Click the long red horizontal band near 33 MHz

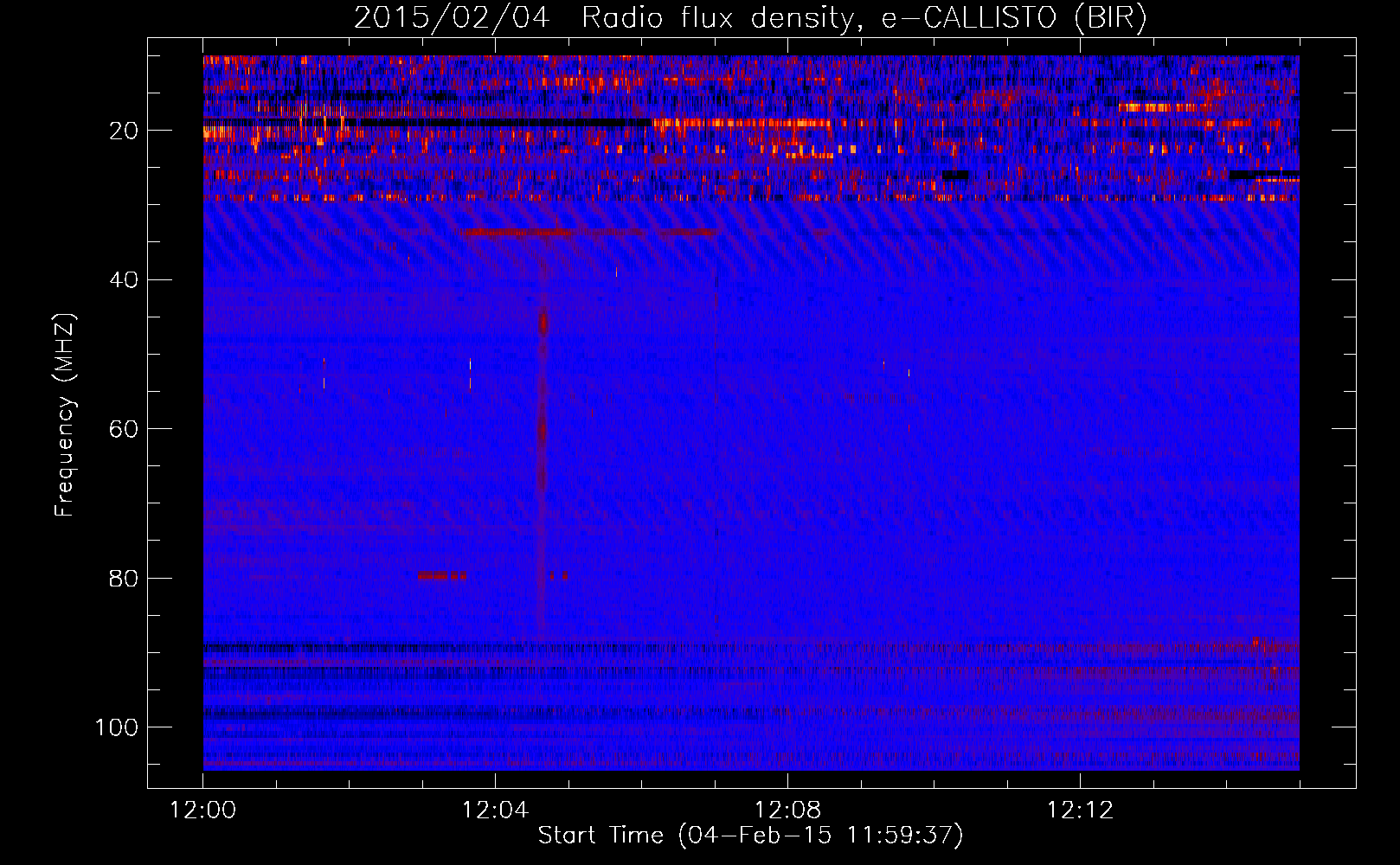[588, 232]
